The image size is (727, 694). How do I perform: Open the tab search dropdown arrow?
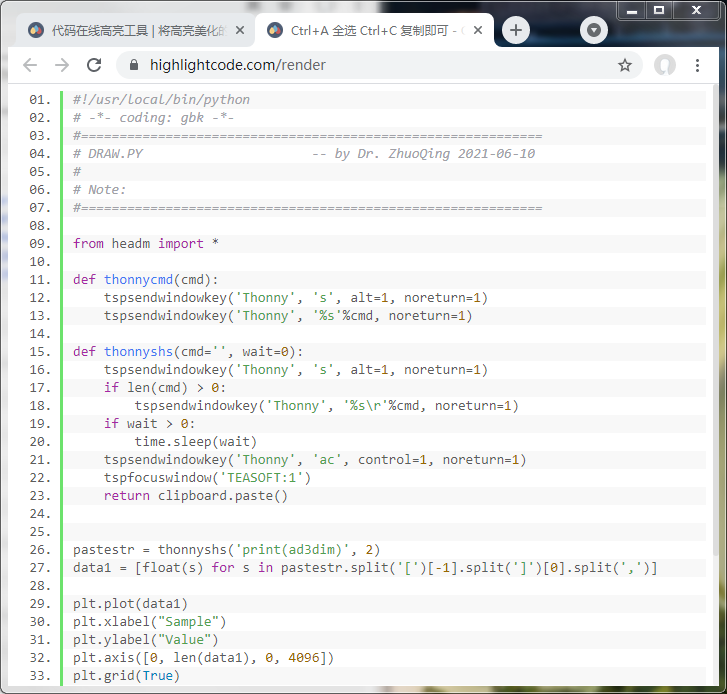point(593,30)
